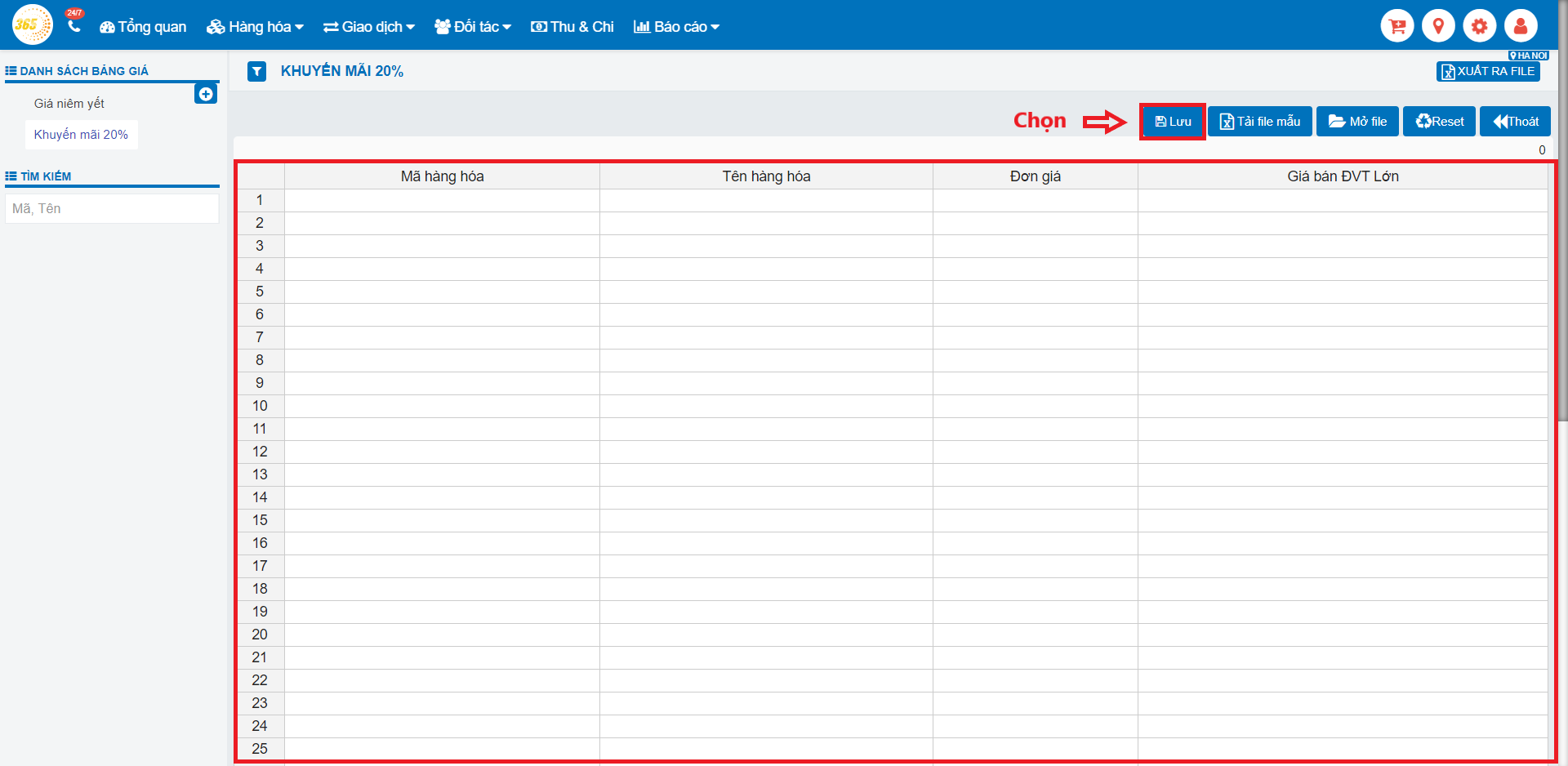Go to Tổng quan overview
This screenshot has width=1568, height=766.
[143, 27]
